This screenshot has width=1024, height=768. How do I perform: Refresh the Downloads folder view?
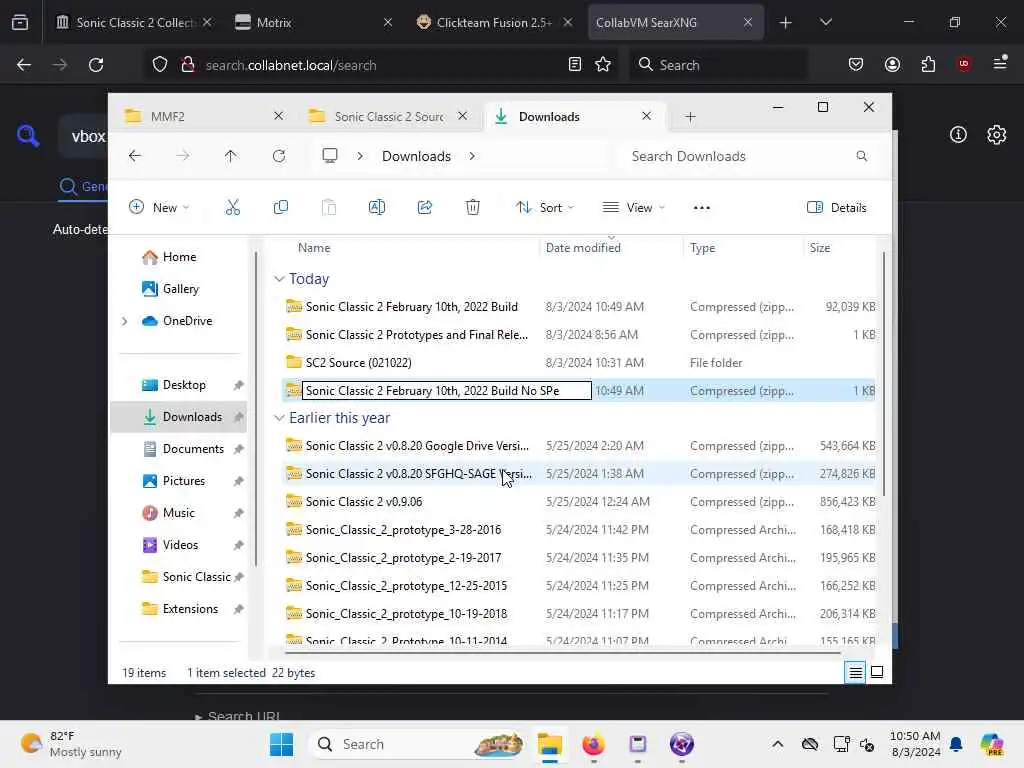[x=279, y=156]
